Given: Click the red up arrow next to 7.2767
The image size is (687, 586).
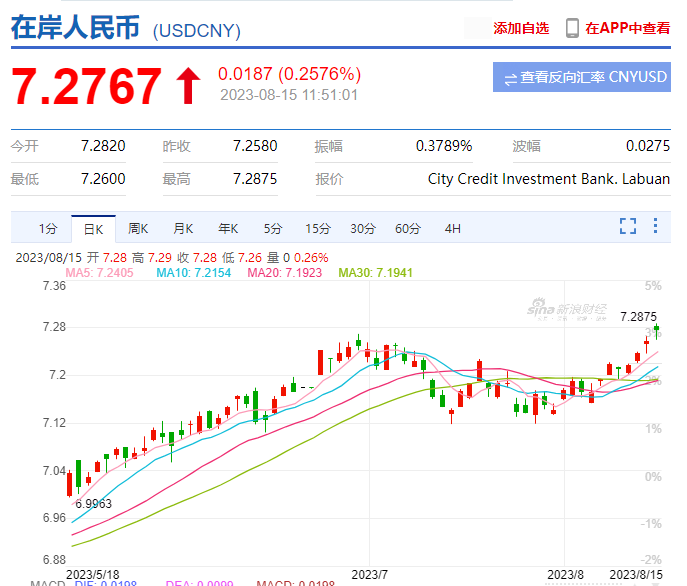Looking at the screenshot, I should pos(188,86).
